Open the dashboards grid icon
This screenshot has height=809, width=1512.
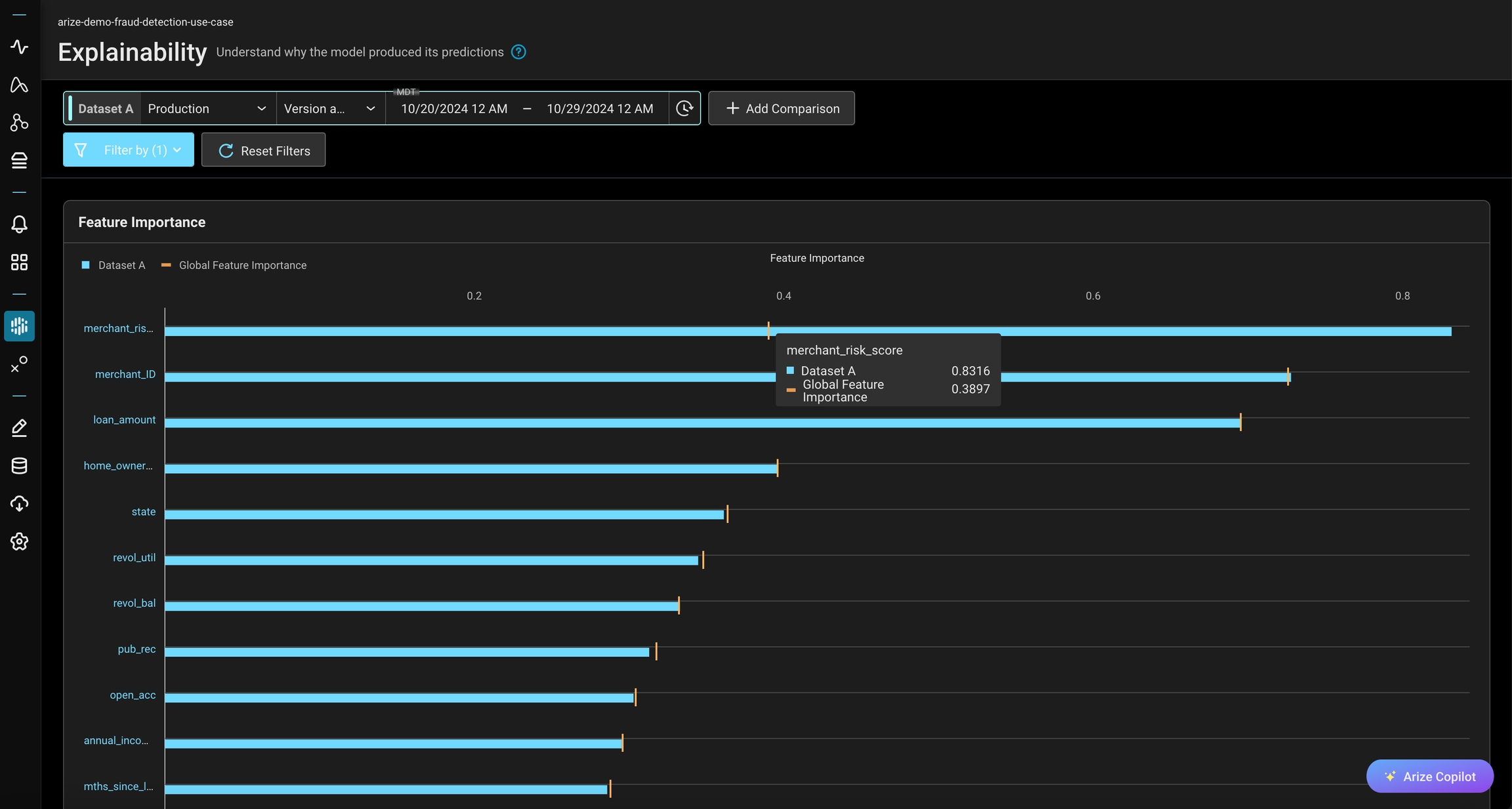(x=19, y=262)
